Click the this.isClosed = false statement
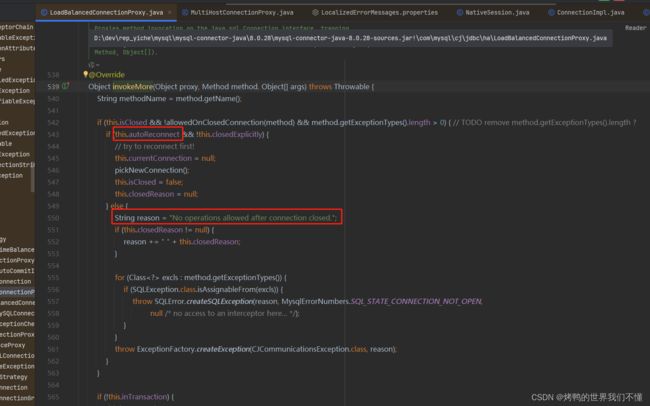650x406 pixels. (x=149, y=182)
